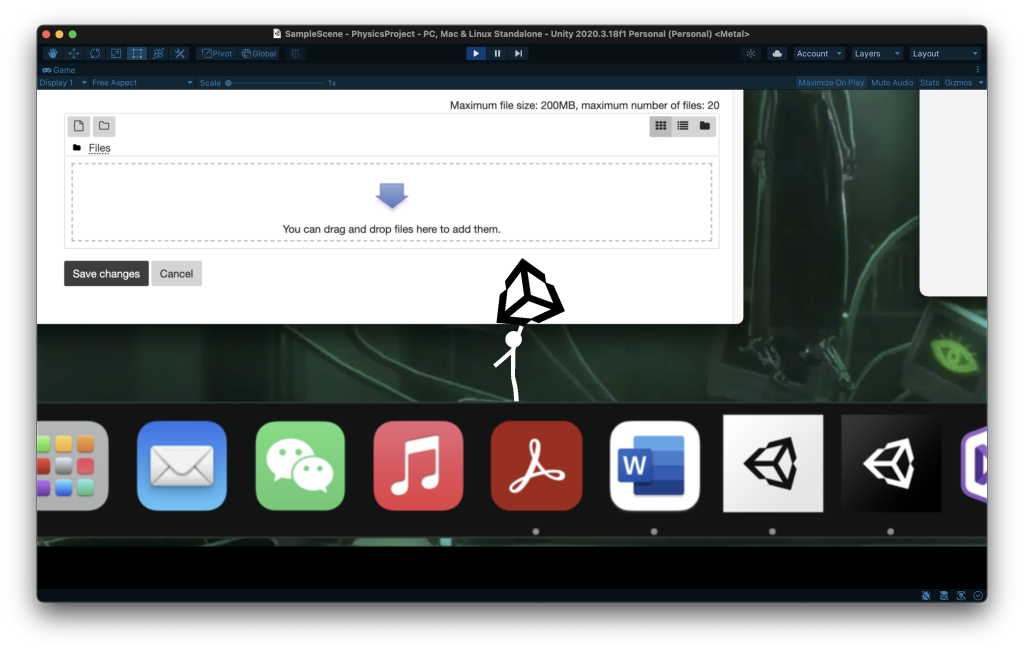Click the Step frame button

click(x=518, y=54)
